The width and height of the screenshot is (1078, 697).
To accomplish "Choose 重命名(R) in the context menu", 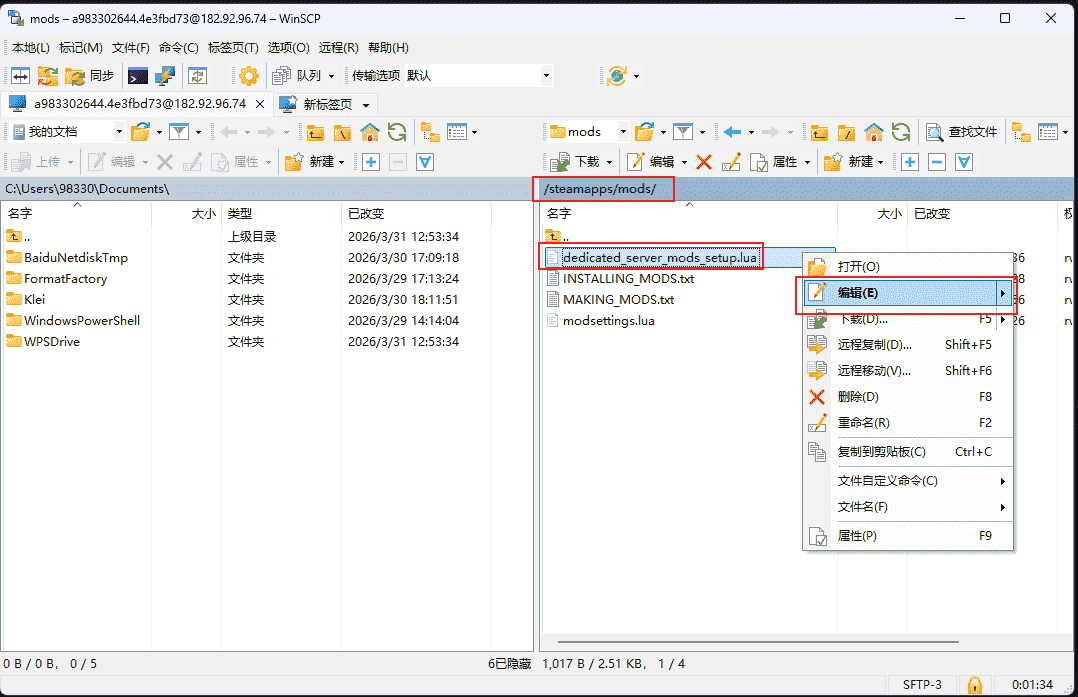I will coord(908,423).
